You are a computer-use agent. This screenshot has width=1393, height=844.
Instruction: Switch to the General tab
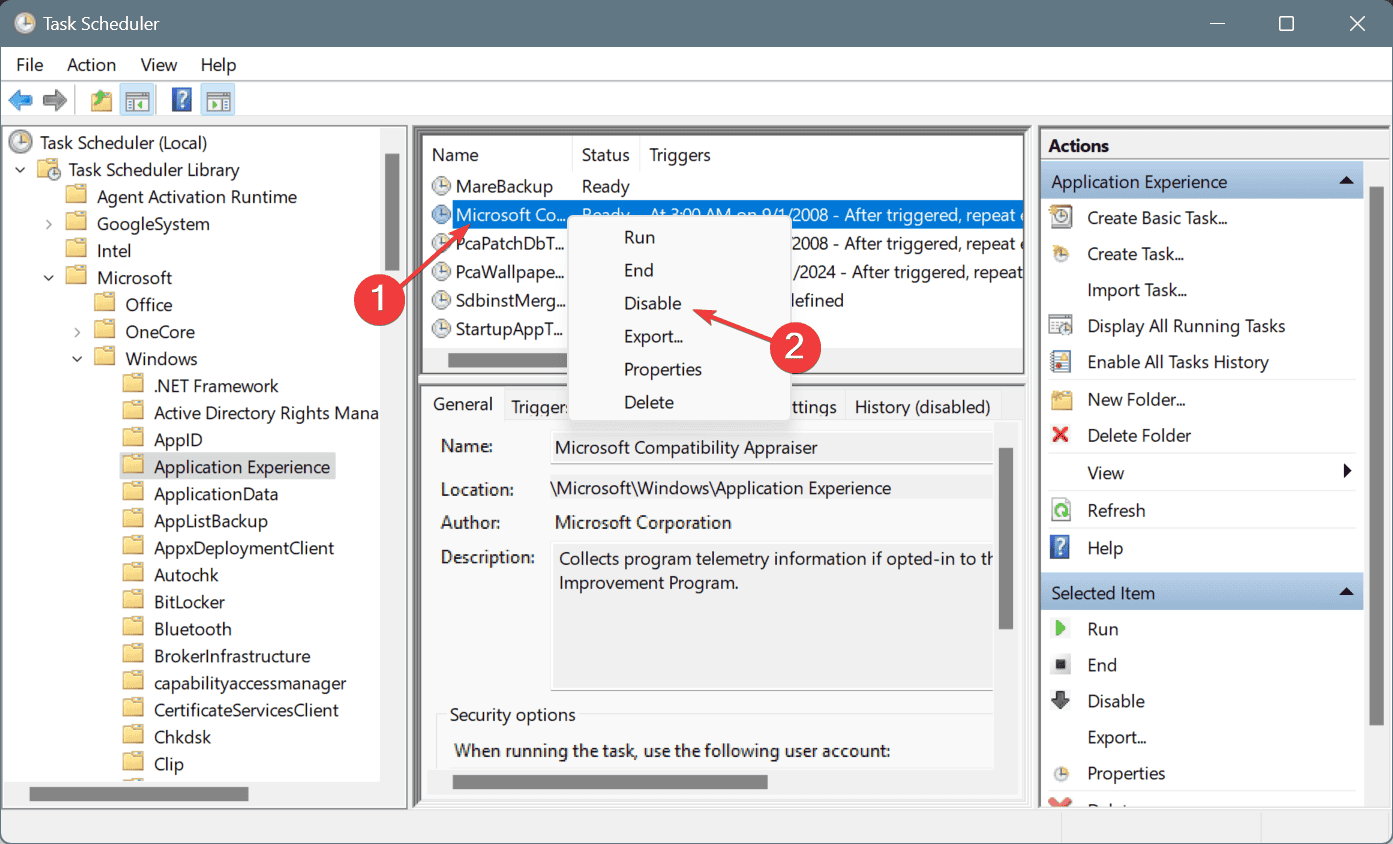[463, 404]
